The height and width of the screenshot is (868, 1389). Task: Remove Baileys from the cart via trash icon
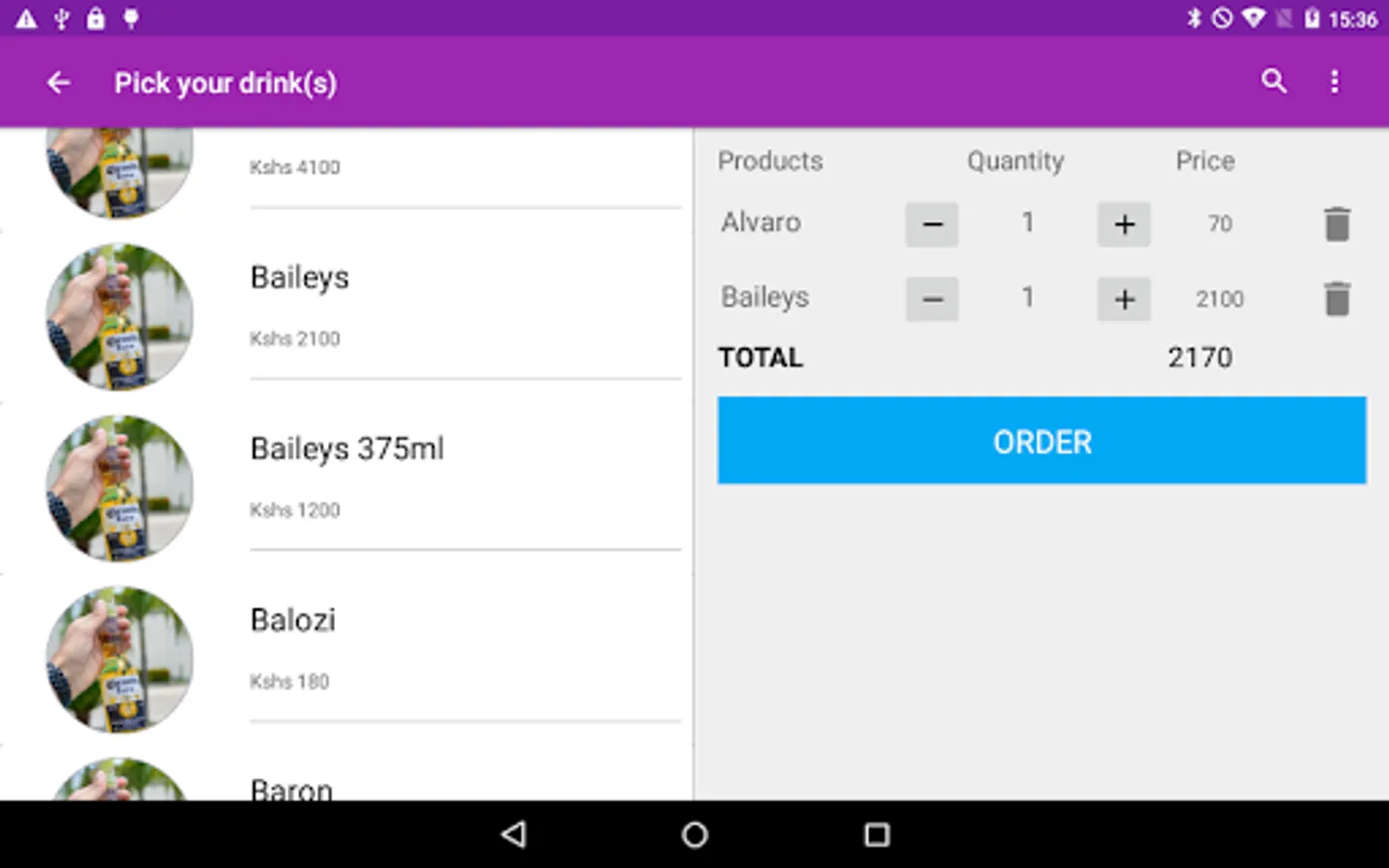coord(1337,299)
